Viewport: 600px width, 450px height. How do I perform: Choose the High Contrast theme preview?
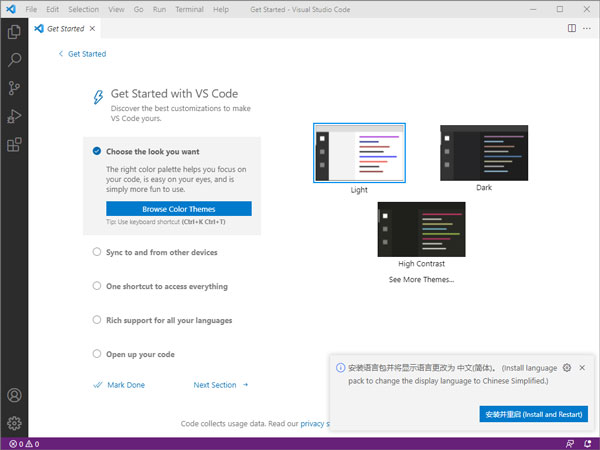tap(421, 229)
